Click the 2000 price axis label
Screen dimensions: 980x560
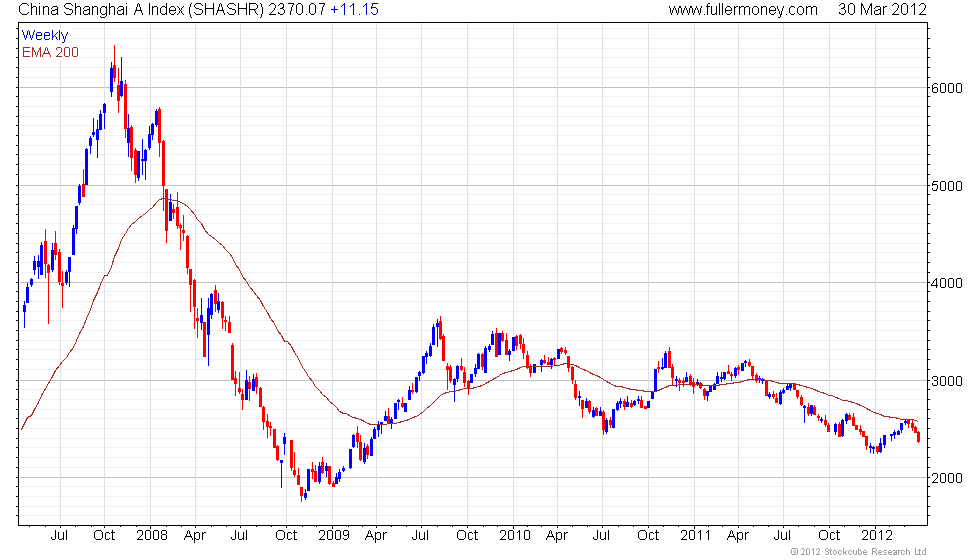(x=946, y=478)
